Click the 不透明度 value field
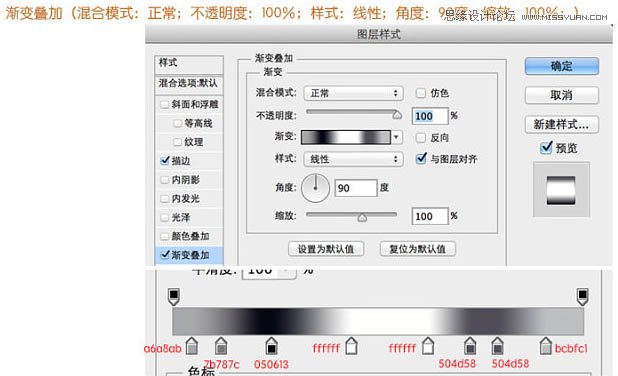618x376 pixels. point(430,116)
